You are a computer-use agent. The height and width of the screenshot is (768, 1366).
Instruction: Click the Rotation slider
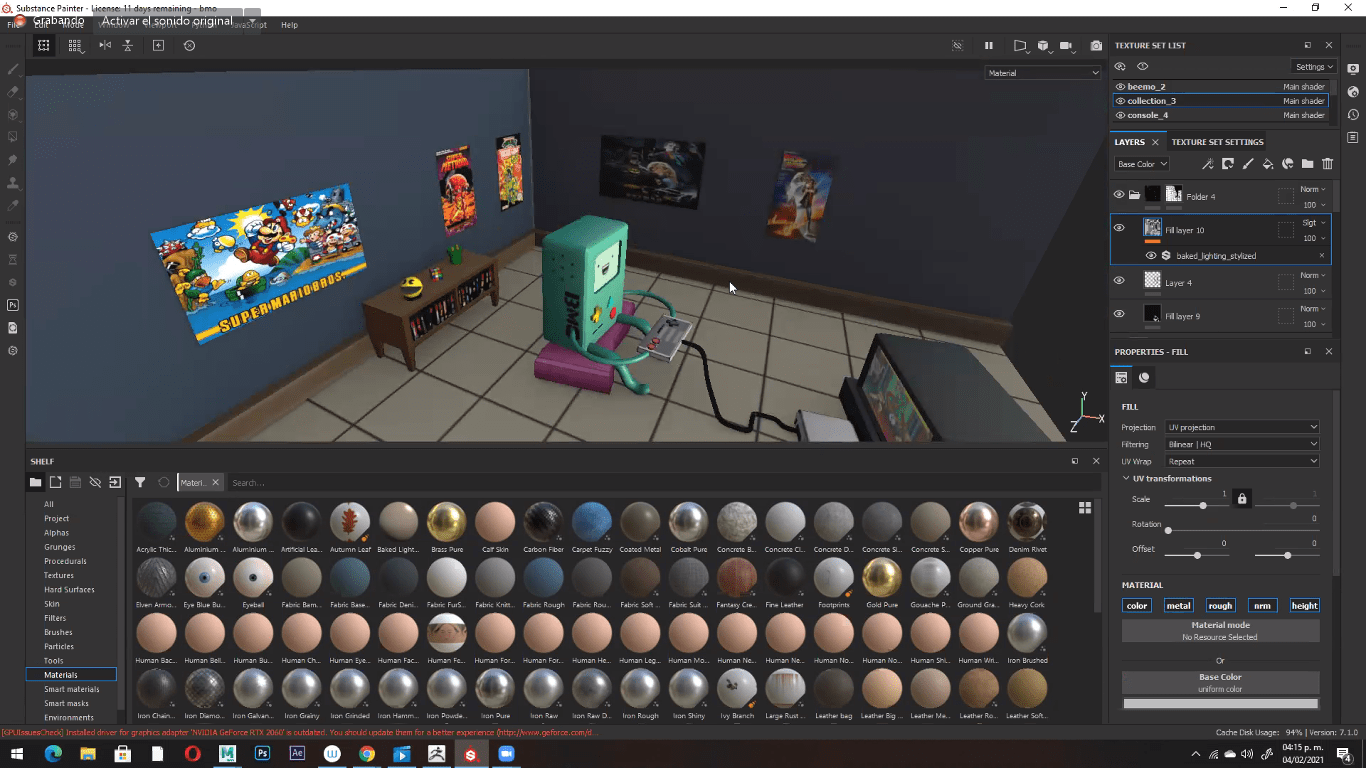[1241, 530]
